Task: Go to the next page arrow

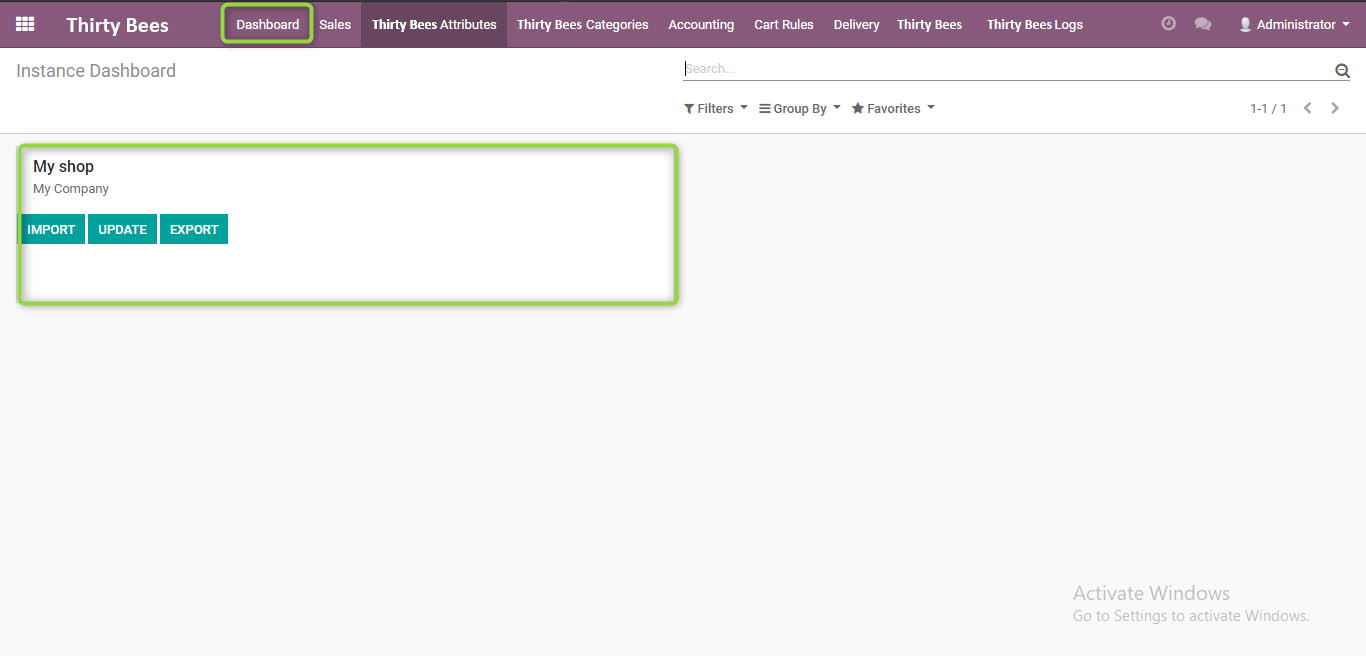Action: coord(1335,108)
